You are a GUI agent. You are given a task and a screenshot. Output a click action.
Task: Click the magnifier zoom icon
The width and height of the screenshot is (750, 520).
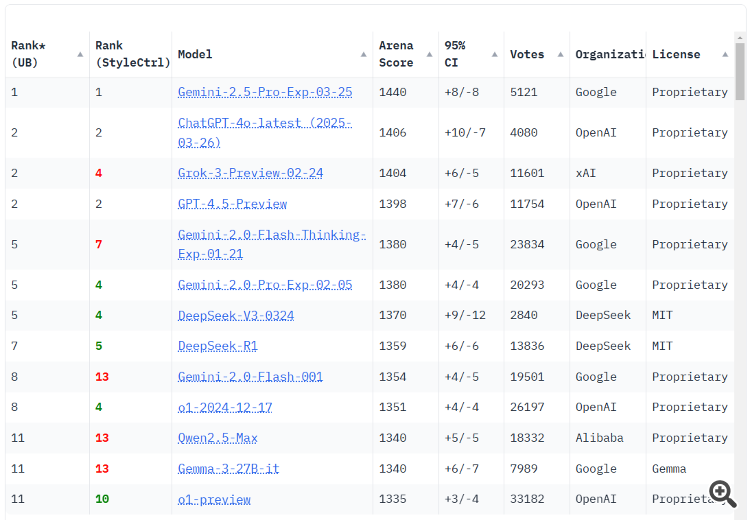click(x=722, y=492)
